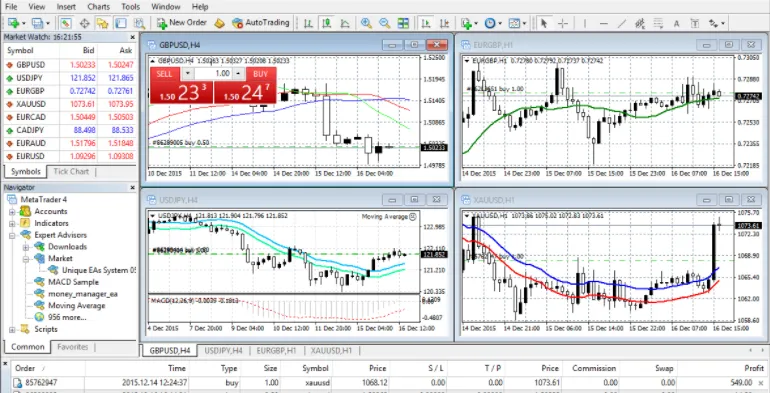This screenshot has width=770, height=393.
Task: Expand the Scripts tree node
Action: 12,330
